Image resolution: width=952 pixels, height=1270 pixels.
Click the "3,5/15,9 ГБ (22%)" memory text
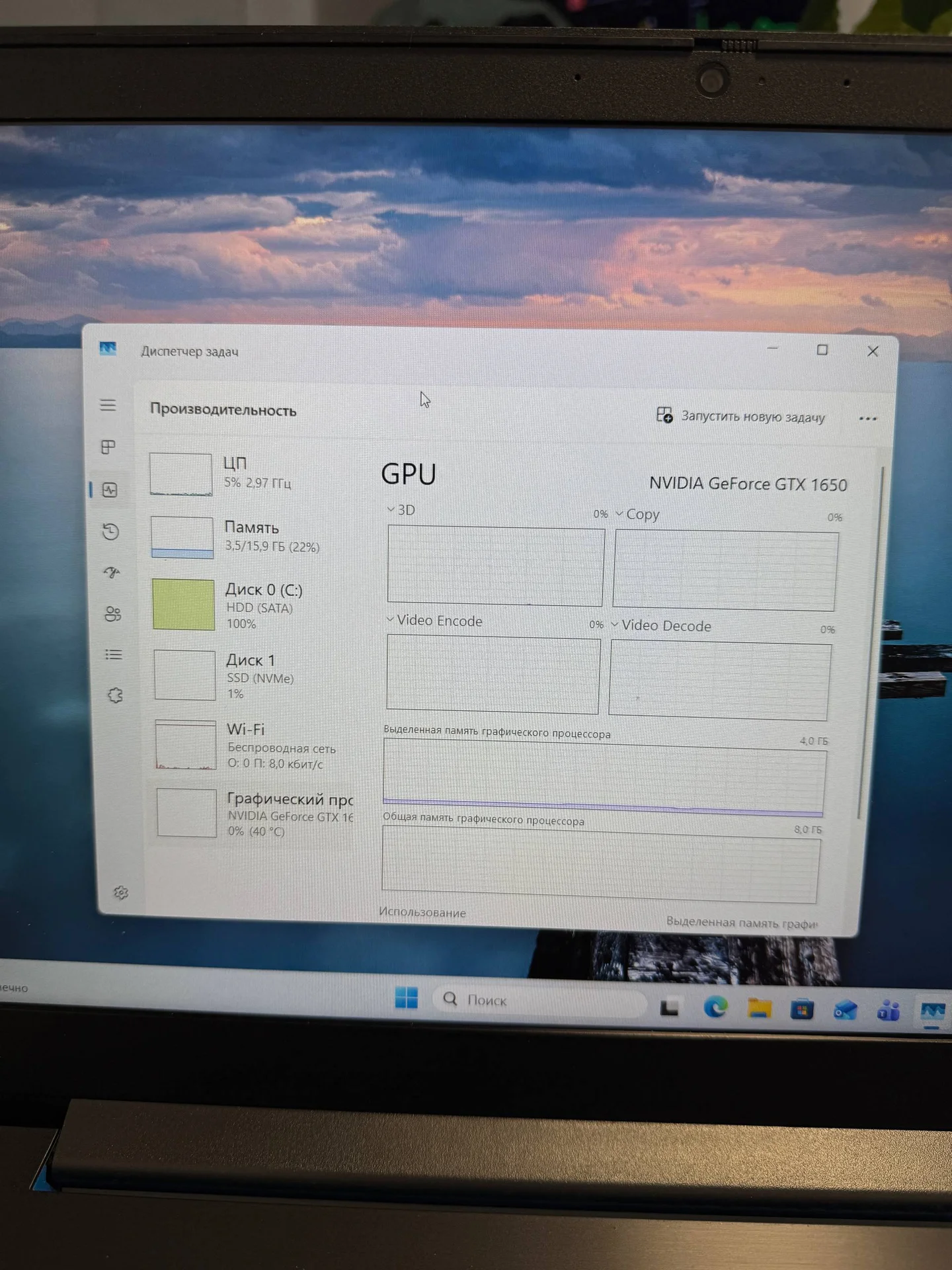(272, 546)
